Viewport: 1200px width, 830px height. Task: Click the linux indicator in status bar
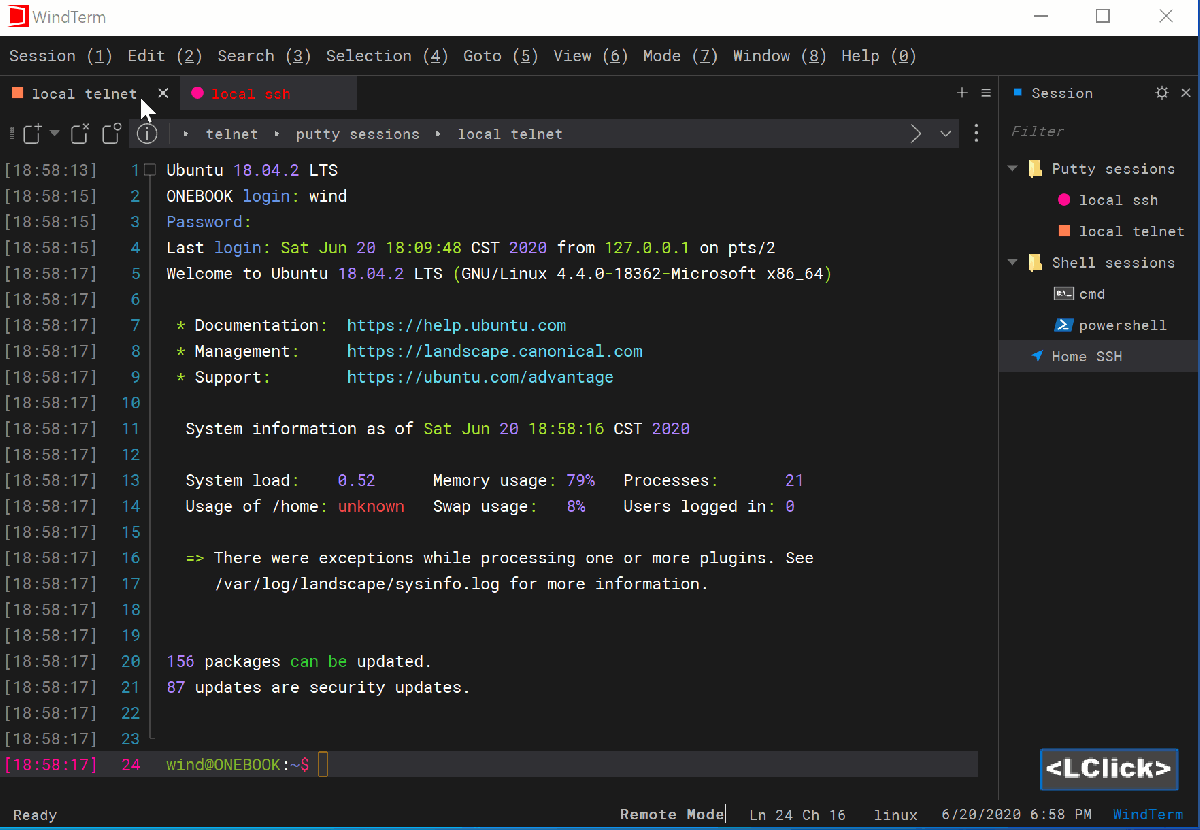click(895, 814)
